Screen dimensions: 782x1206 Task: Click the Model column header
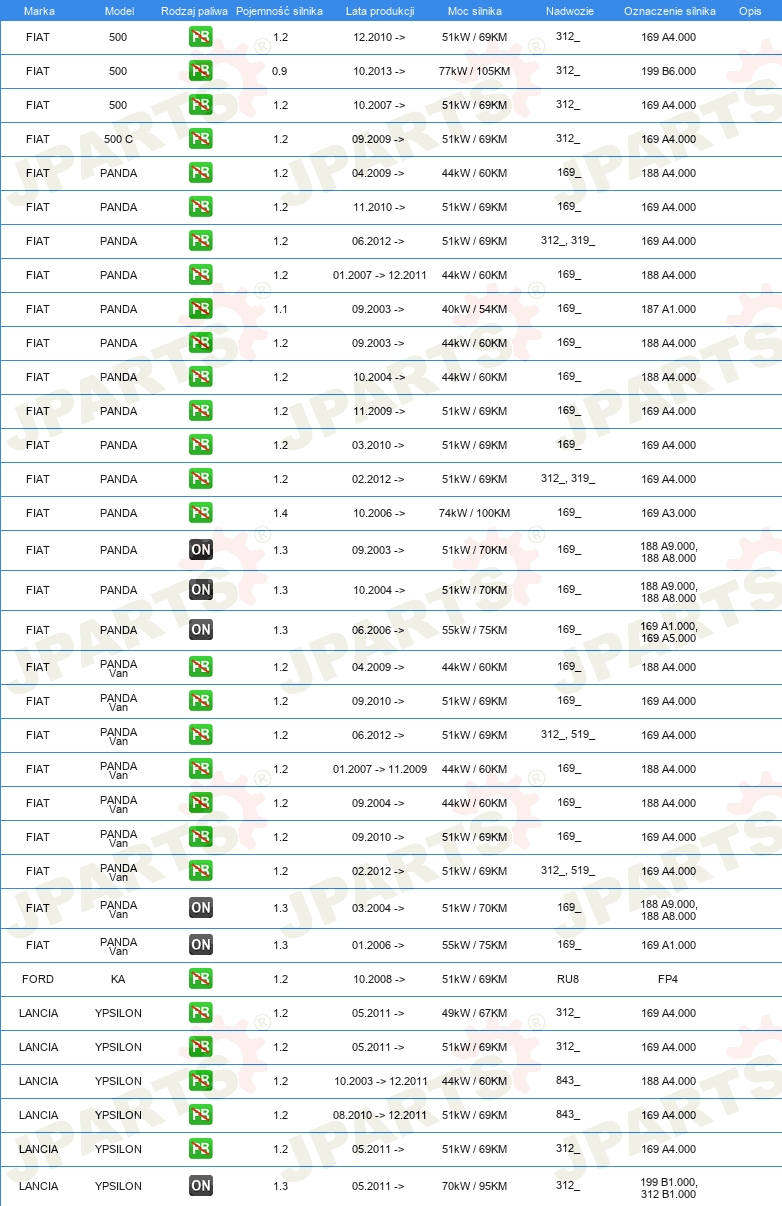pos(119,11)
